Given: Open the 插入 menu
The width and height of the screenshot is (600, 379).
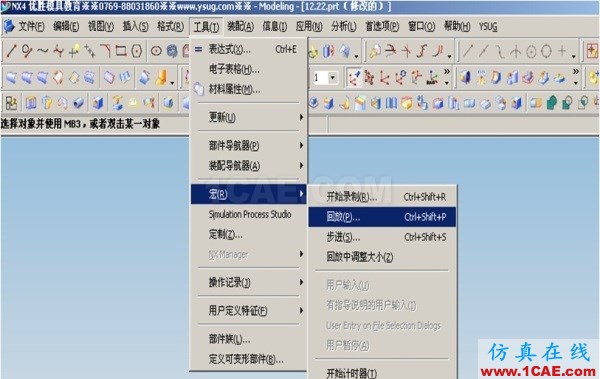Looking at the screenshot, I should [x=135, y=26].
